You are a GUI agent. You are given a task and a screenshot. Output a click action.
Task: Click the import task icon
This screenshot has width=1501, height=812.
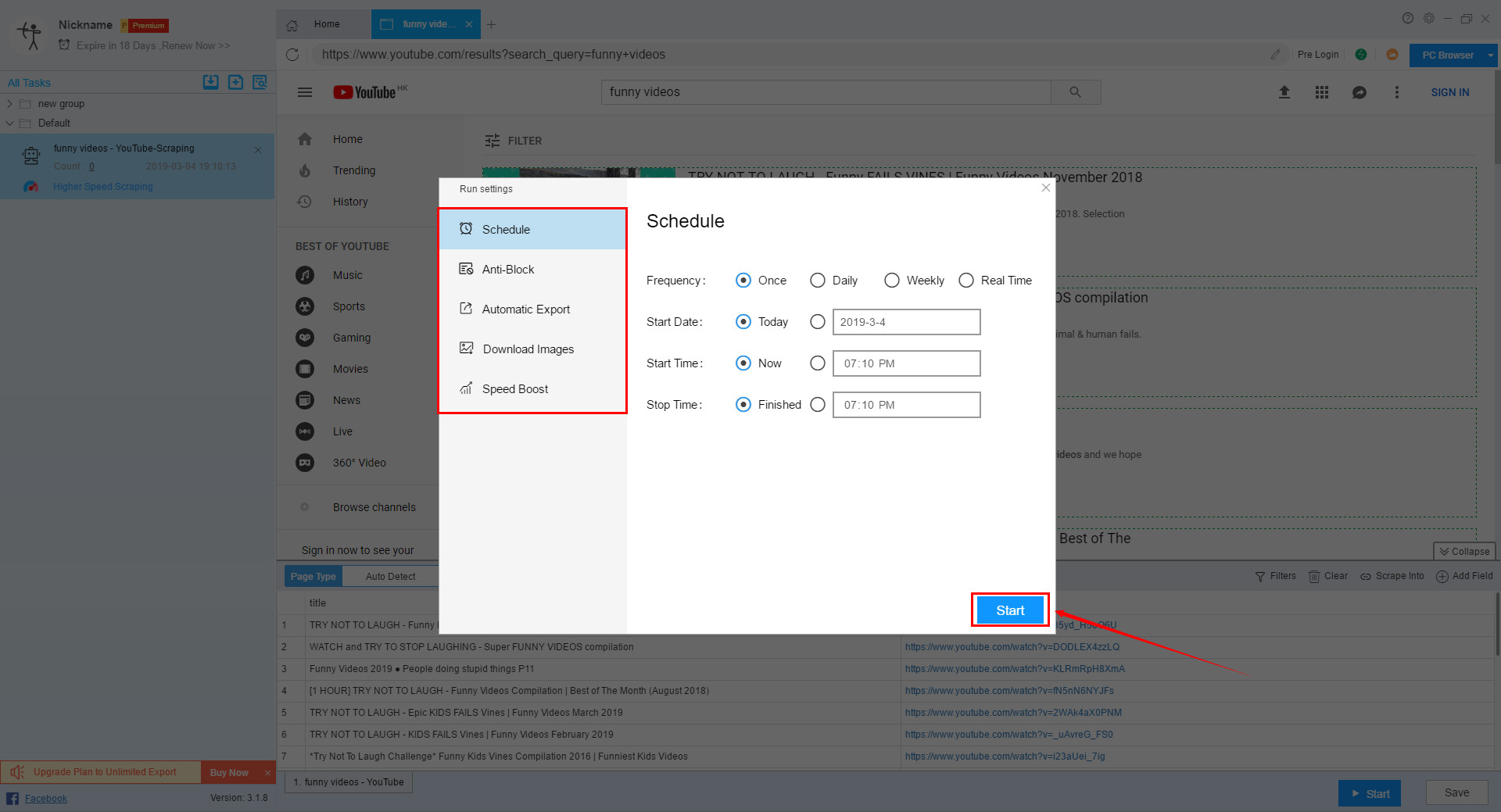(x=211, y=82)
